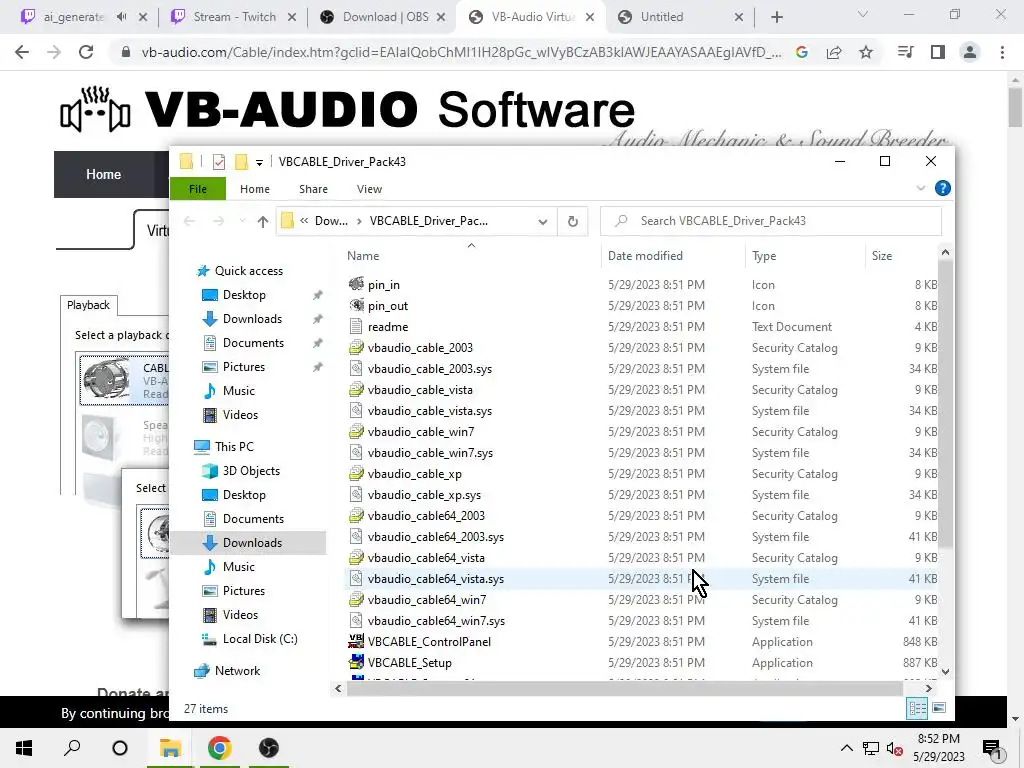
Task: Open Chrome profile avatar
Action: click(970, 52)
